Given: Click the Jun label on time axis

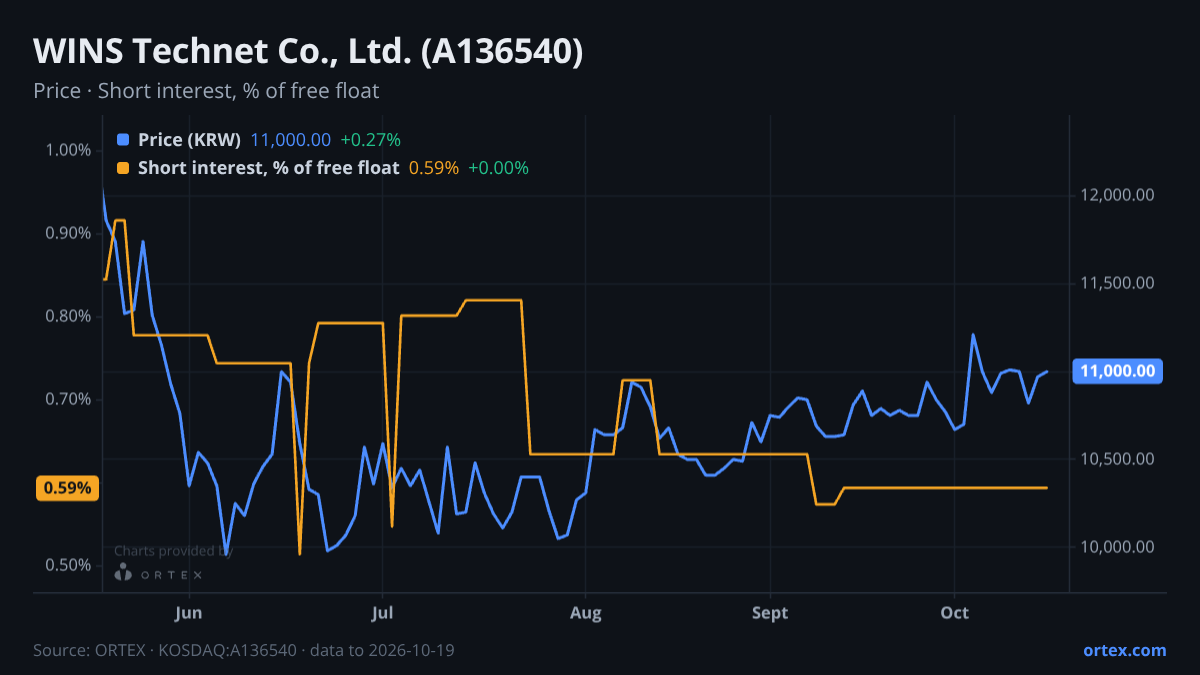Looking at the screenshot, I should coord(189,613).
